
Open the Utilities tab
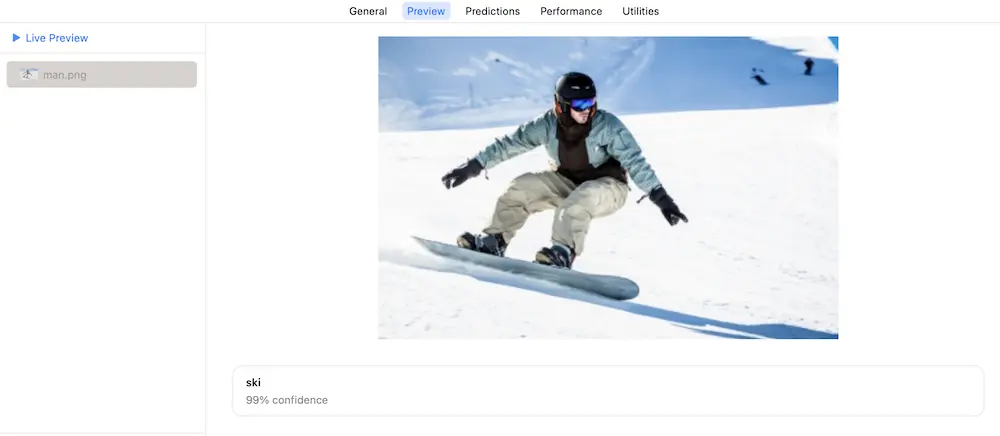pos(640,11)
